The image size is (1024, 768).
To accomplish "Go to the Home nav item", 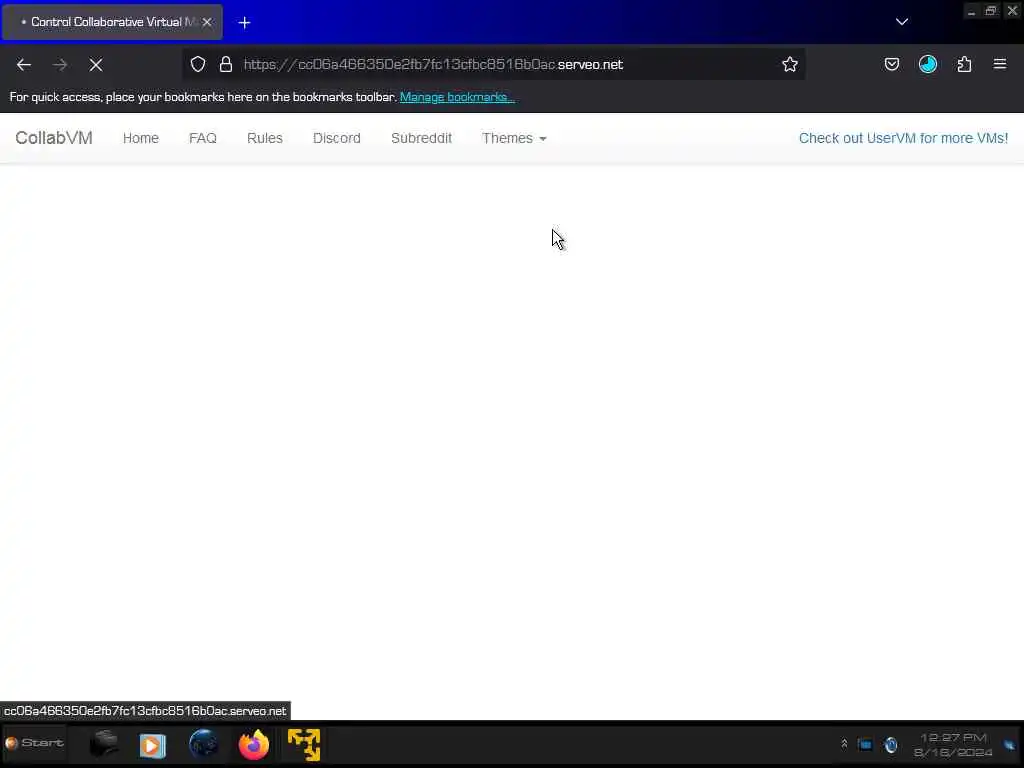I will 141,138.
